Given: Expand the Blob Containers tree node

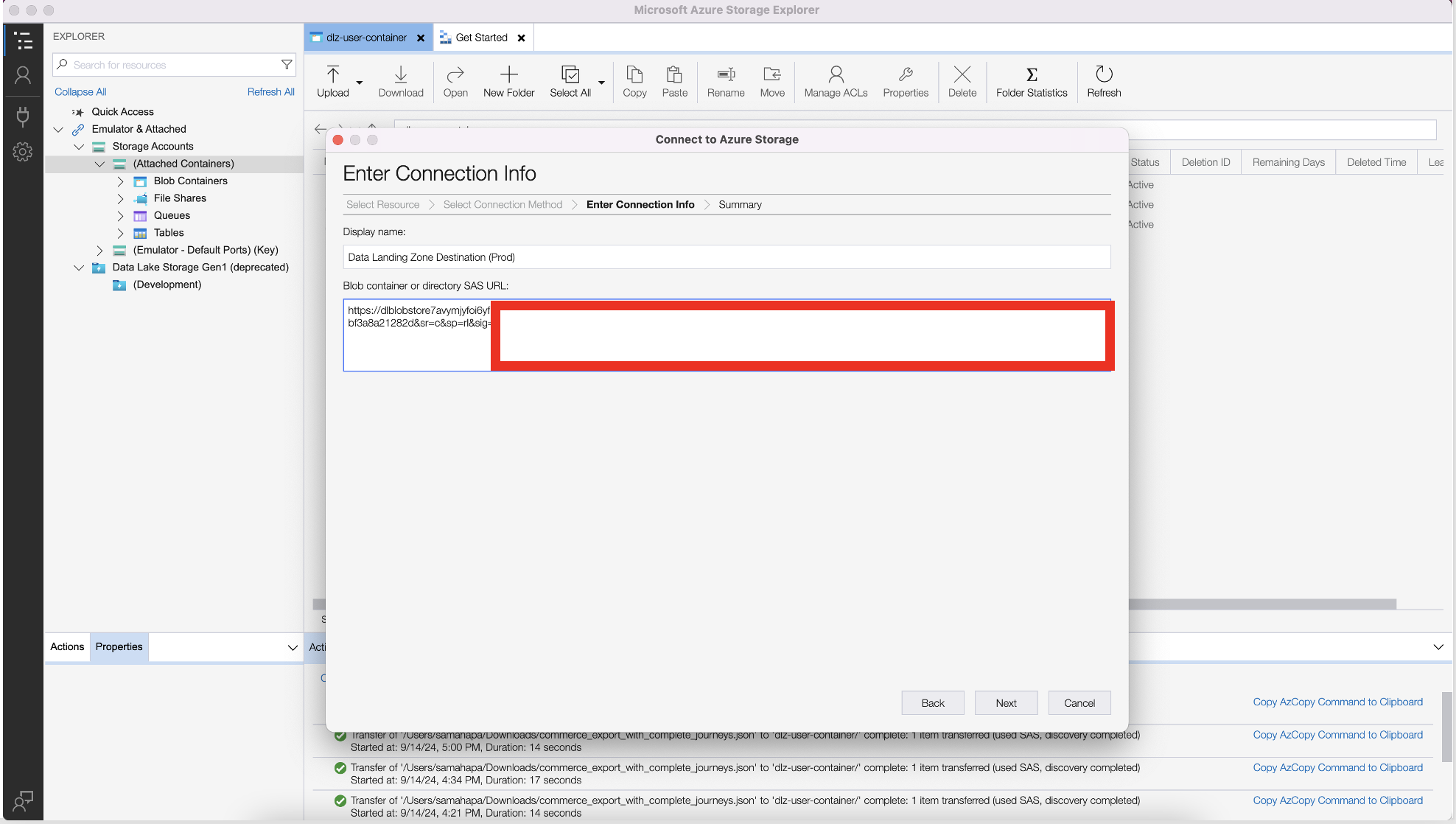Looking at the screenshot, I should [x=120, y=181].
